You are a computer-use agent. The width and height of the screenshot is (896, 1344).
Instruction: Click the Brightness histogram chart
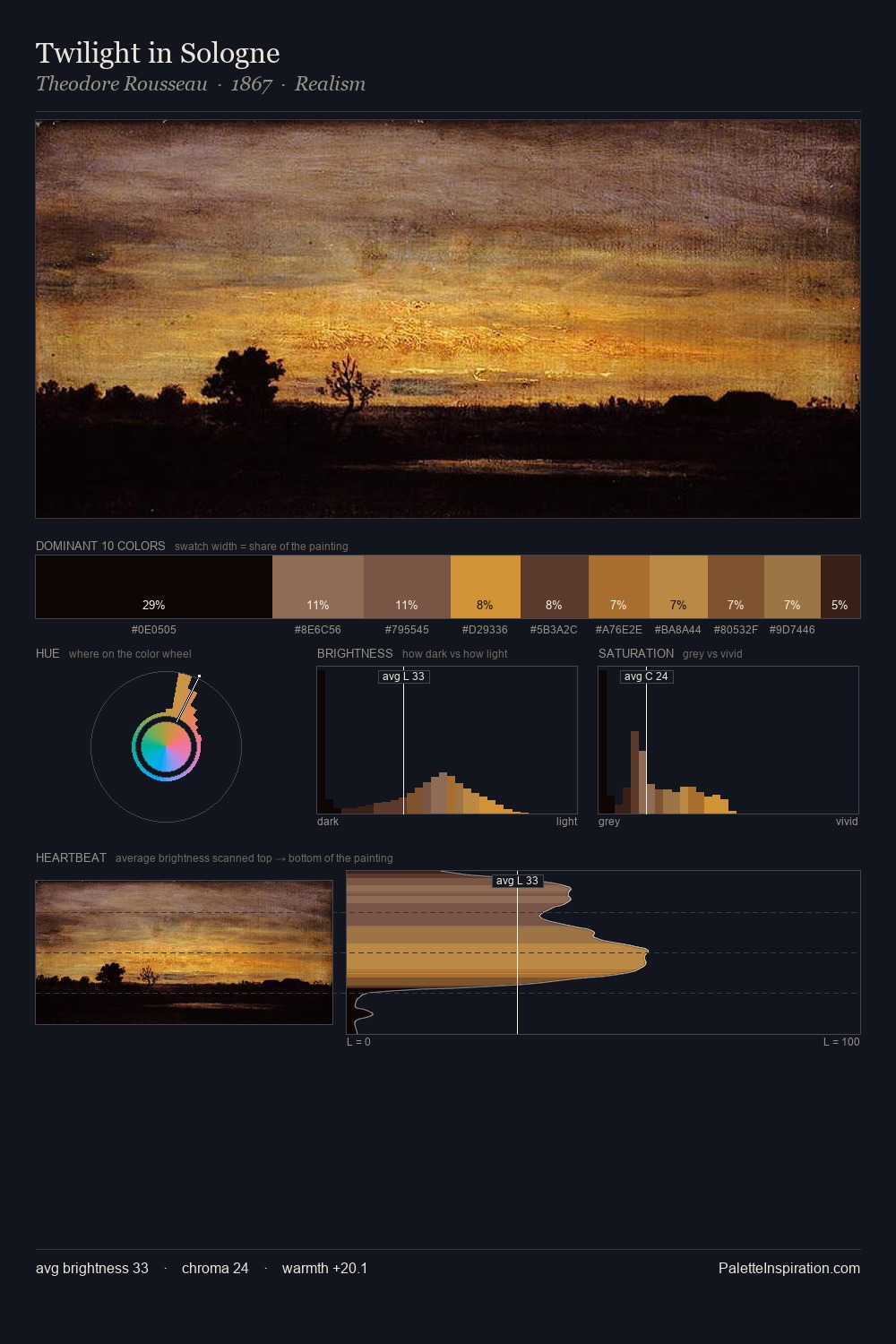447,740
